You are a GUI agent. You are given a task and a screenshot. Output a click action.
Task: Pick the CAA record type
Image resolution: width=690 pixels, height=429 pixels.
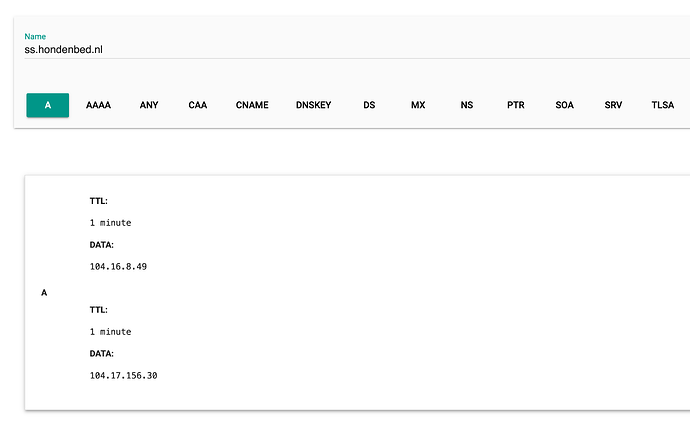tap(198, 105)
